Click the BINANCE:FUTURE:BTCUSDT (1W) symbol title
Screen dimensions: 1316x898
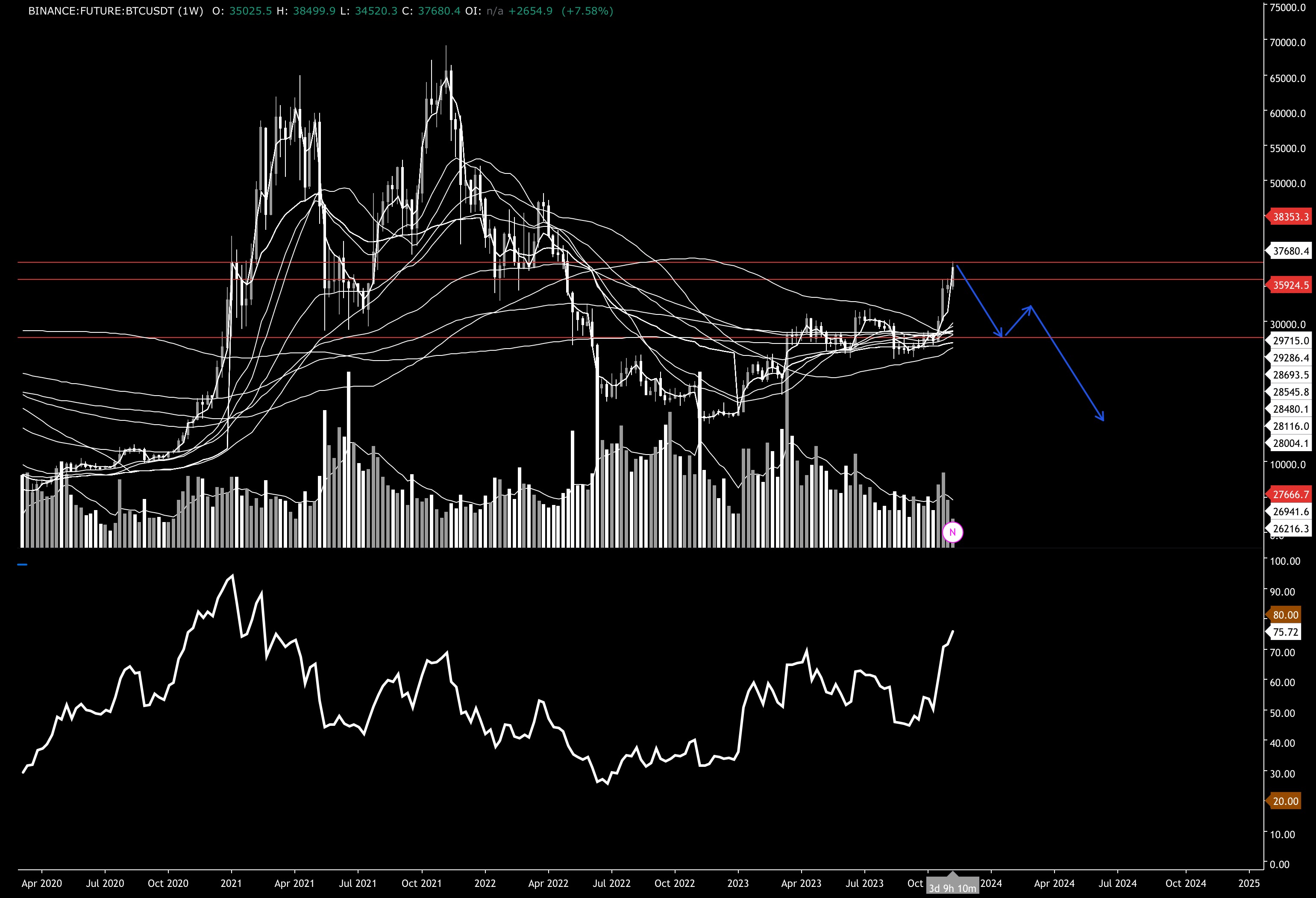click(115, 11)
